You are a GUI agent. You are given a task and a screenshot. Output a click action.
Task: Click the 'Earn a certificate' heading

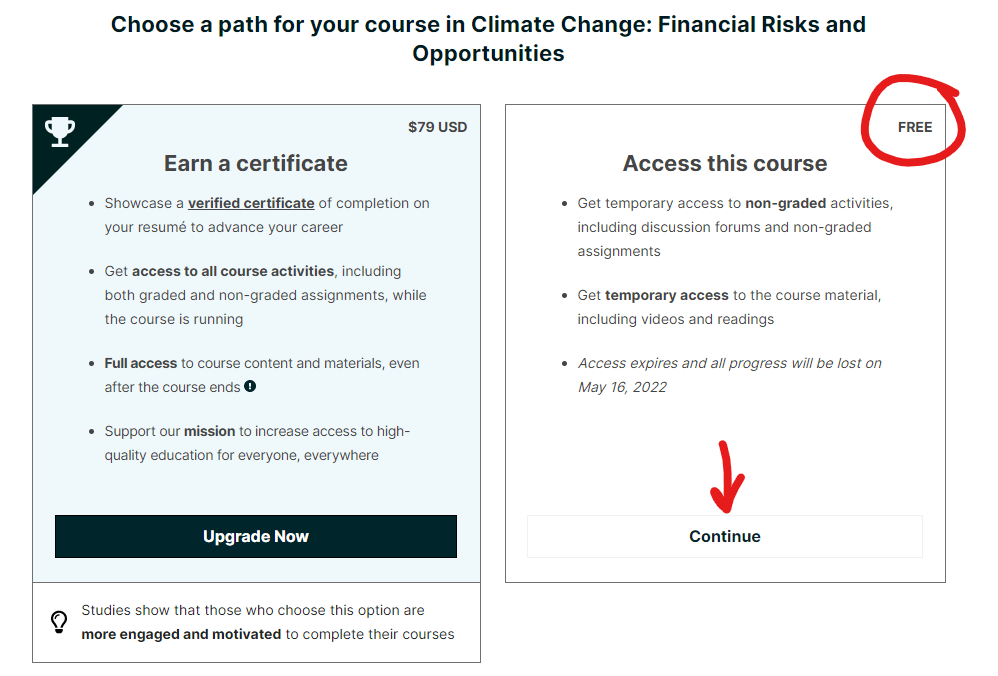256,163
